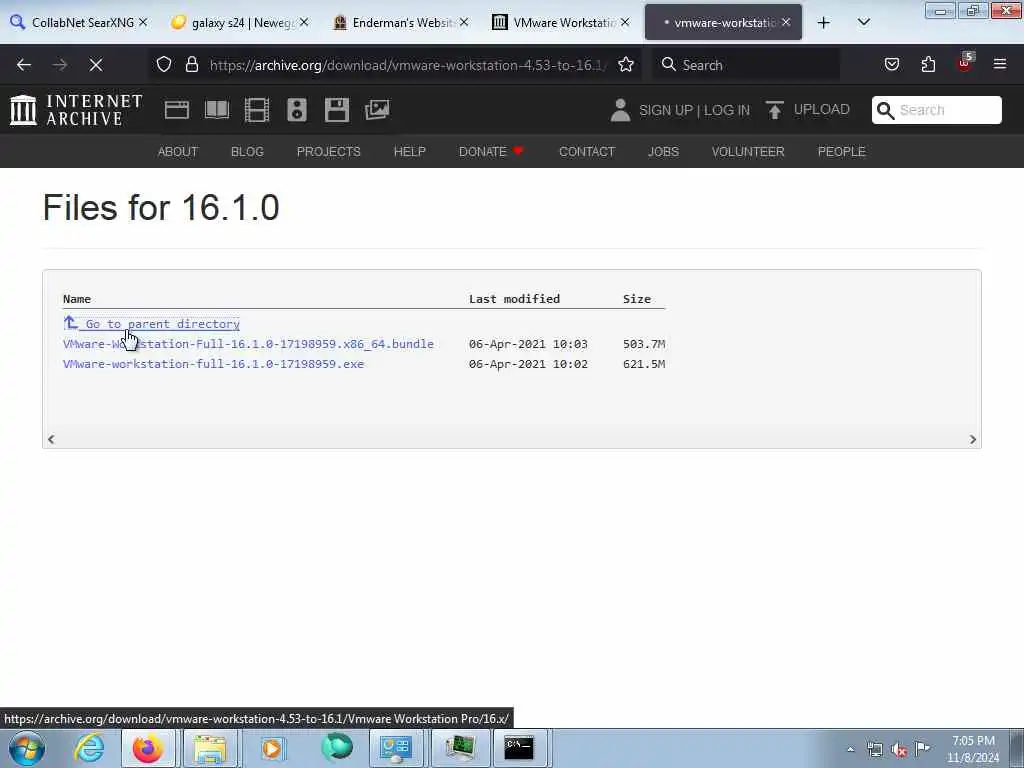1024x768 pixels.
Task: Select the 06-Apr-2021 10:03 date
Action: (528, 344)
